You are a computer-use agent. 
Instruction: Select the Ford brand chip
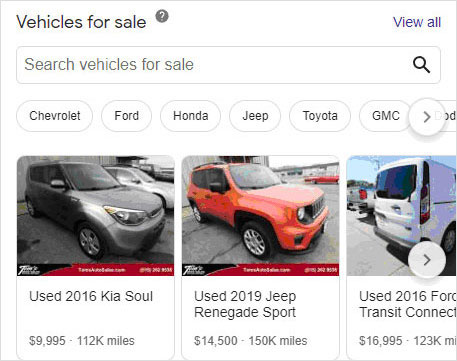click(x=126, y=116)
